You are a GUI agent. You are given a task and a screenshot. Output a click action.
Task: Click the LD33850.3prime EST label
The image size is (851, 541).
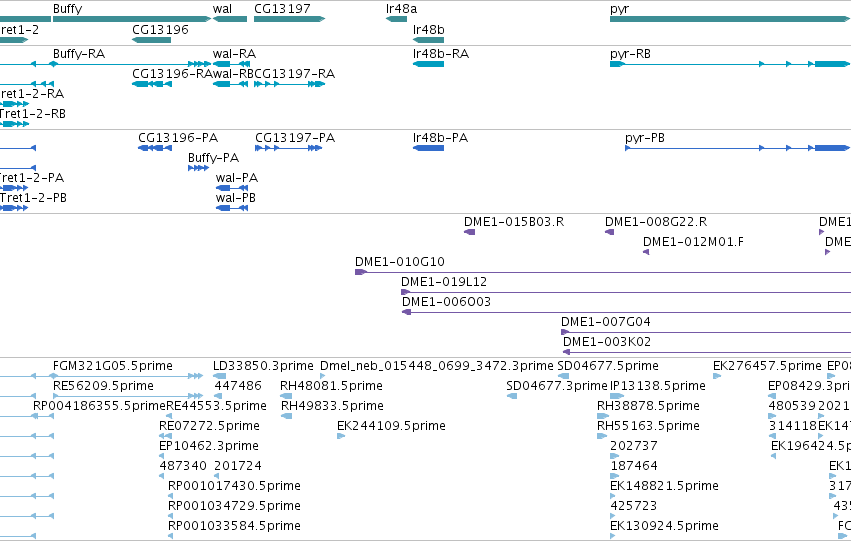263,366
